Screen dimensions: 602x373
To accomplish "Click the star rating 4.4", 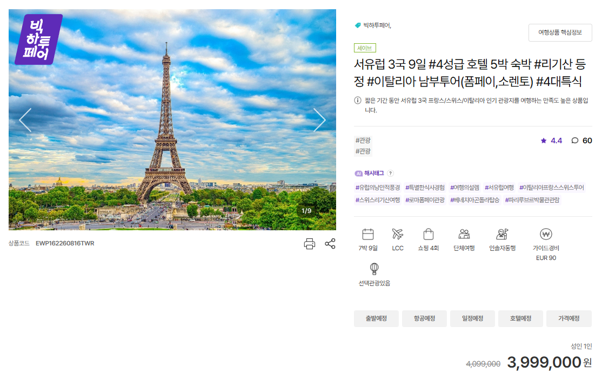I will coord(551,140).
